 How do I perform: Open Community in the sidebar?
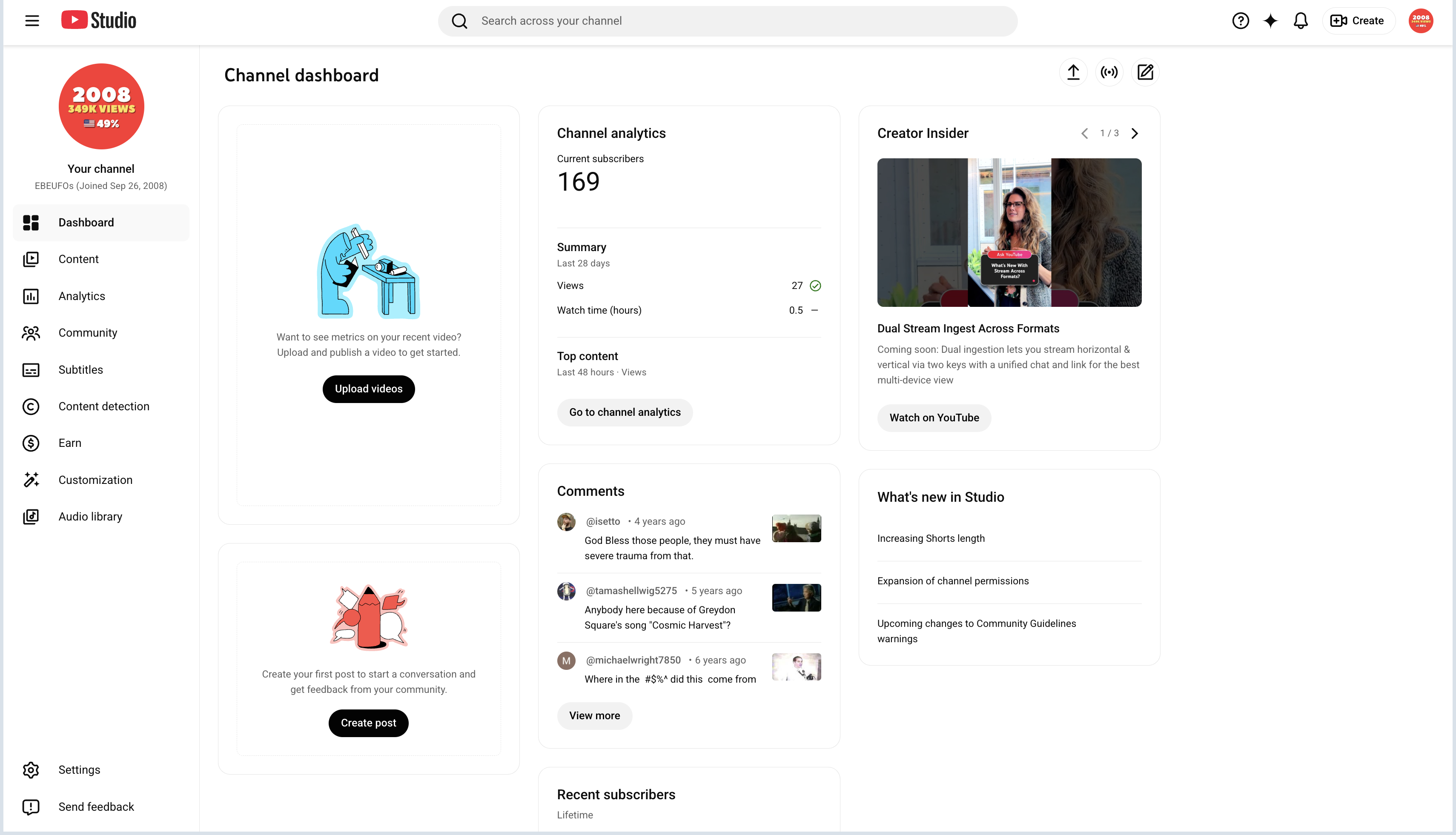pyautogui.click(x=101, y=333)
